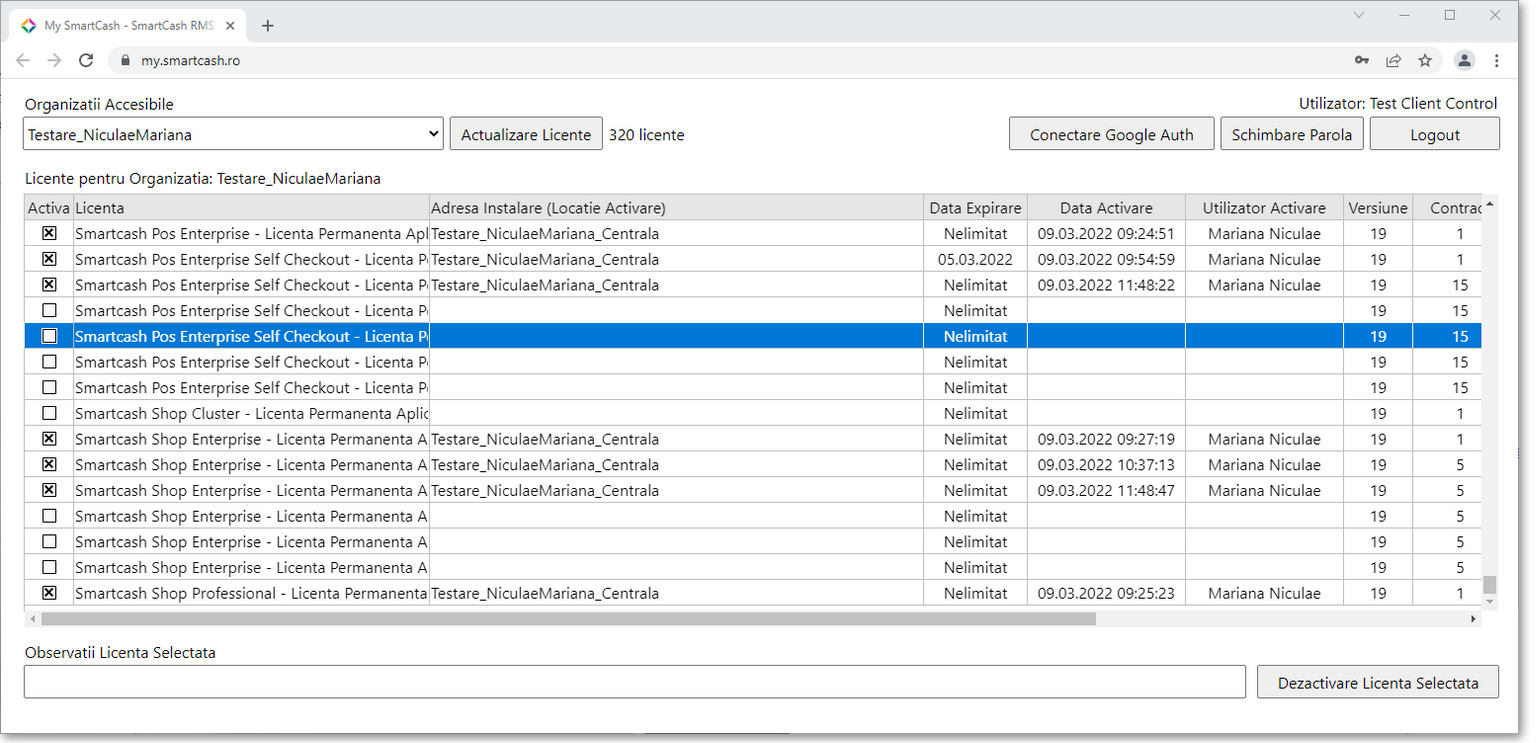Click Licente pentru Organizatia heading text
The image size is (1537, 743).
click(x=203, y=179)
